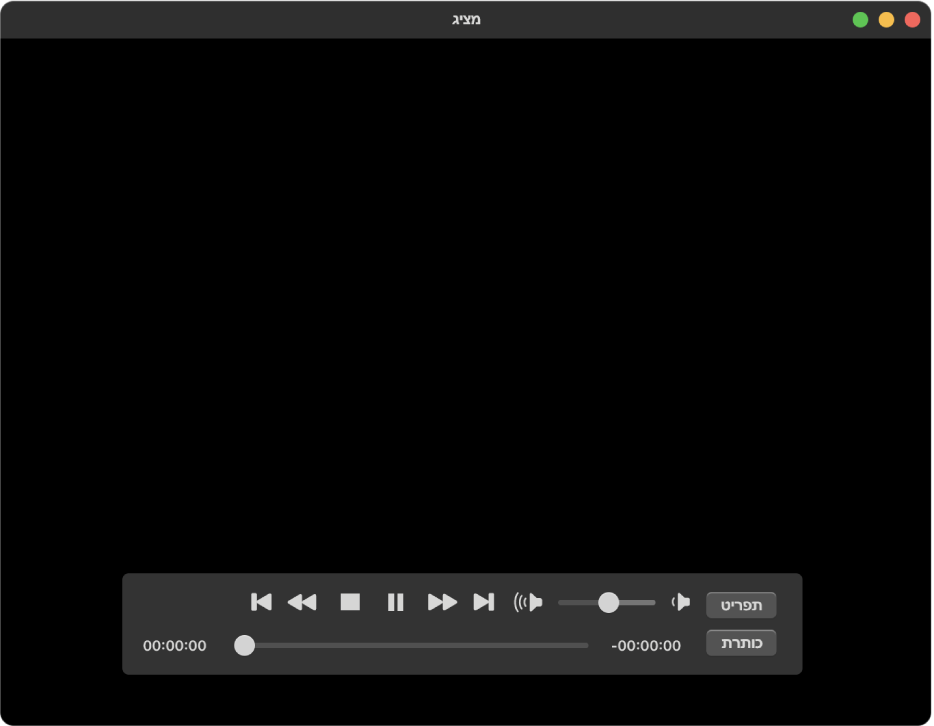Image resolution: width=934 pixels, height=726 pixels.
Task: Stop playback with the square icon
Action: click(x=350, y=602)
